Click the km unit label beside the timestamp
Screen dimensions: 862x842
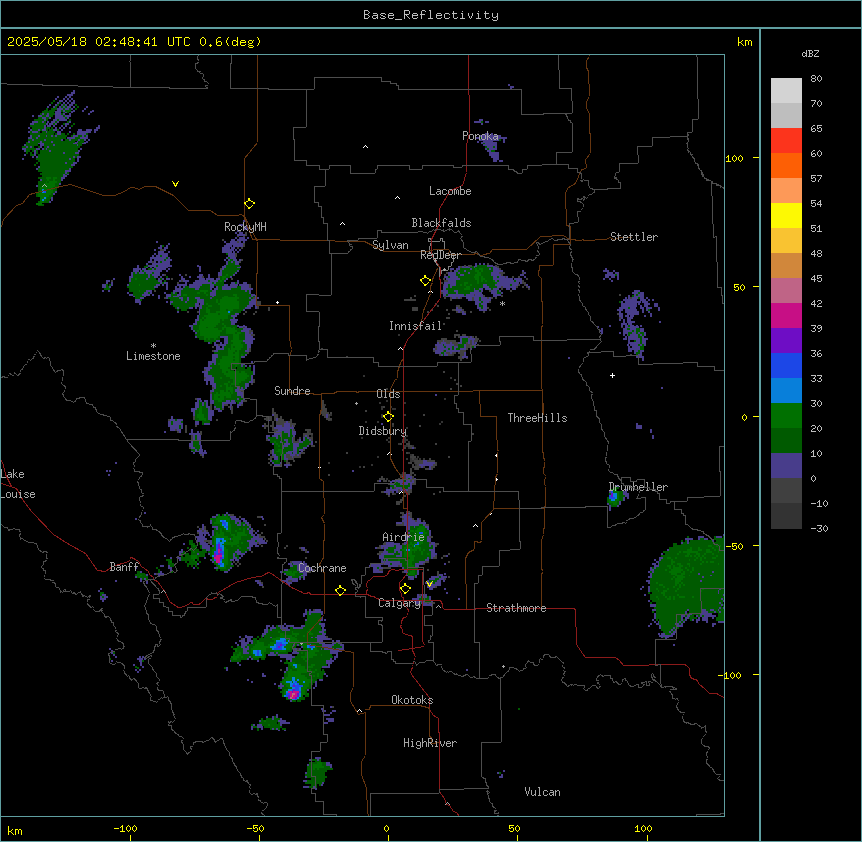745,42
